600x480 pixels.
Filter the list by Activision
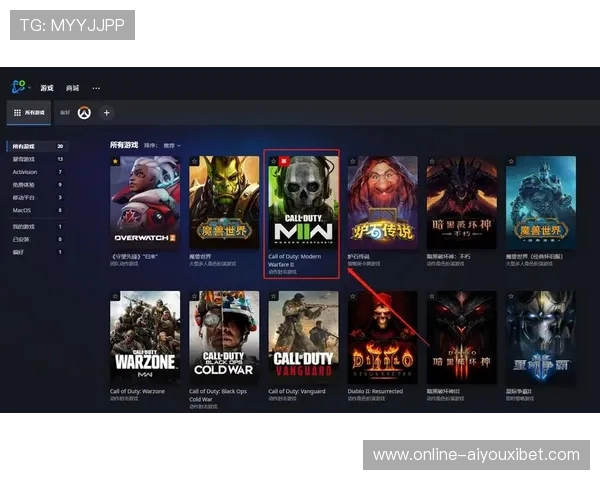[38, 172]
